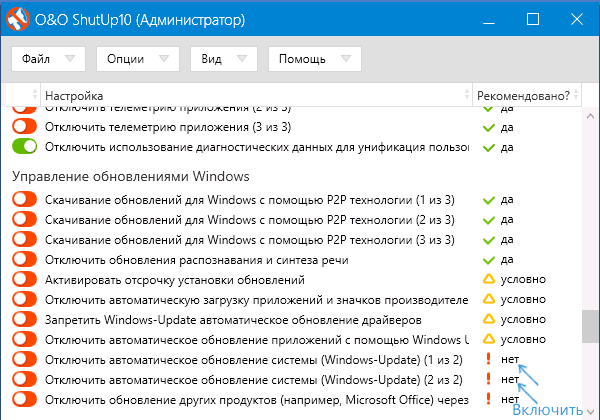
Task: Toggle 'Запретить Windows-Update' driver update switch
Action: point(24,319)
